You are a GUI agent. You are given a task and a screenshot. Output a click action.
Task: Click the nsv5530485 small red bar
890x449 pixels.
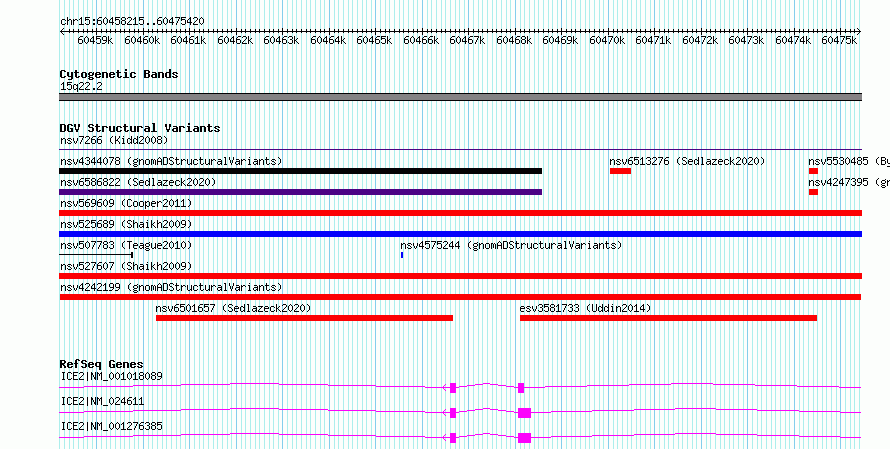pyautogui.click(x=813, y=171)
